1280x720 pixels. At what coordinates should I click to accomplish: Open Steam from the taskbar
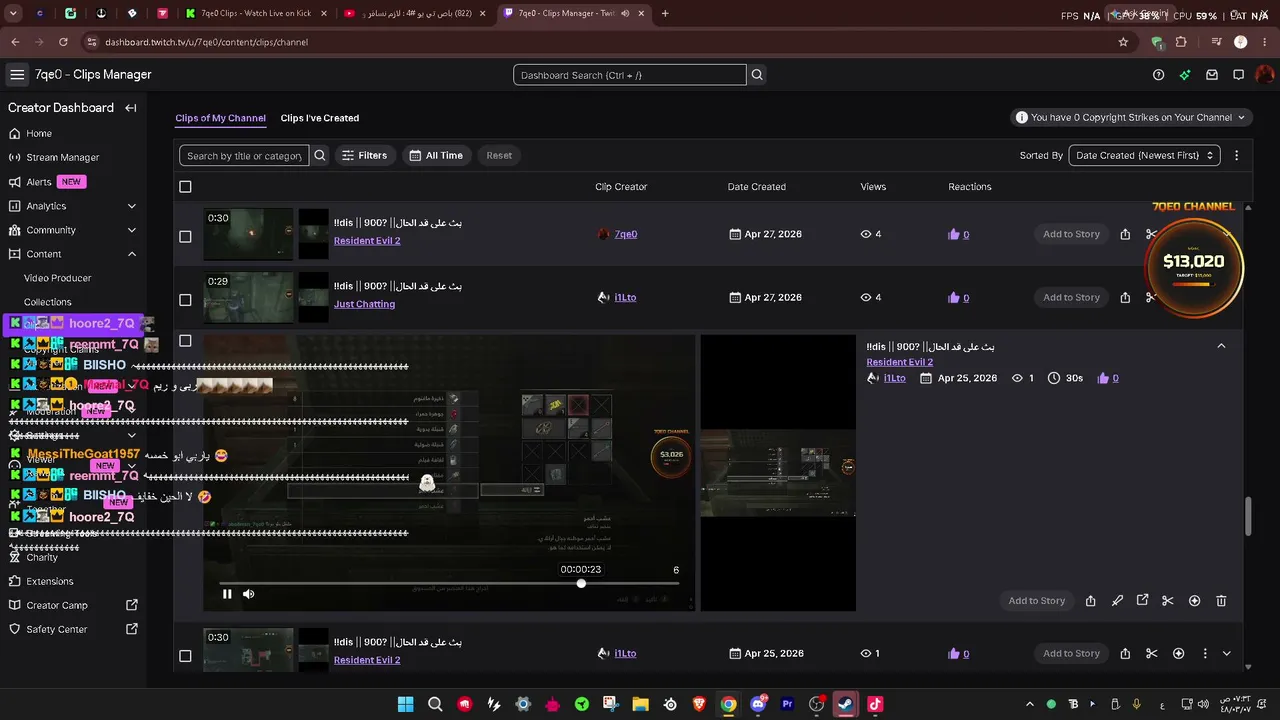[846, 704]
